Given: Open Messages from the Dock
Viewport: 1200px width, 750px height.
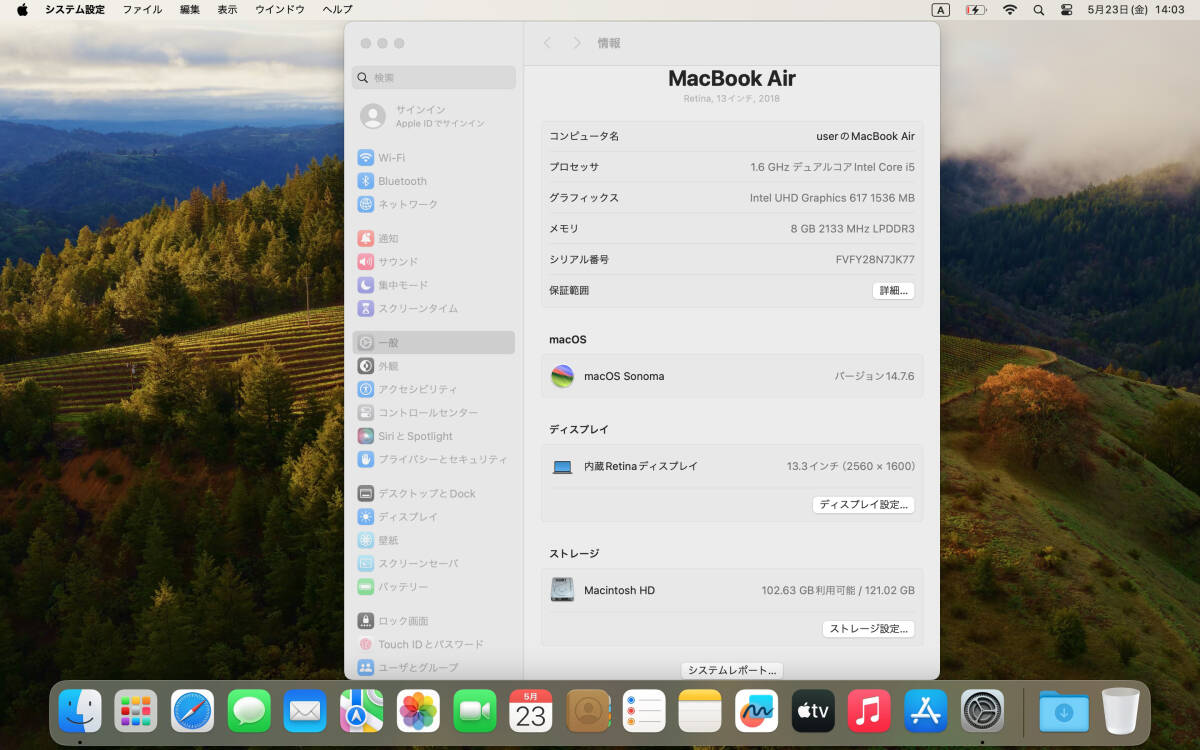Looking at the screenshot, I should [249, 712].
